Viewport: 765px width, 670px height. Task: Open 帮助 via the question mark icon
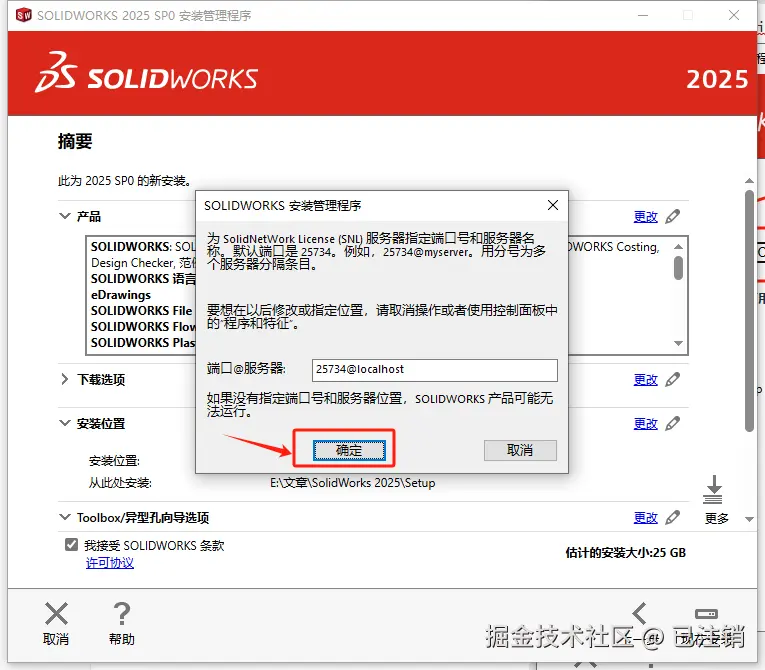click(x=121, y=614)
